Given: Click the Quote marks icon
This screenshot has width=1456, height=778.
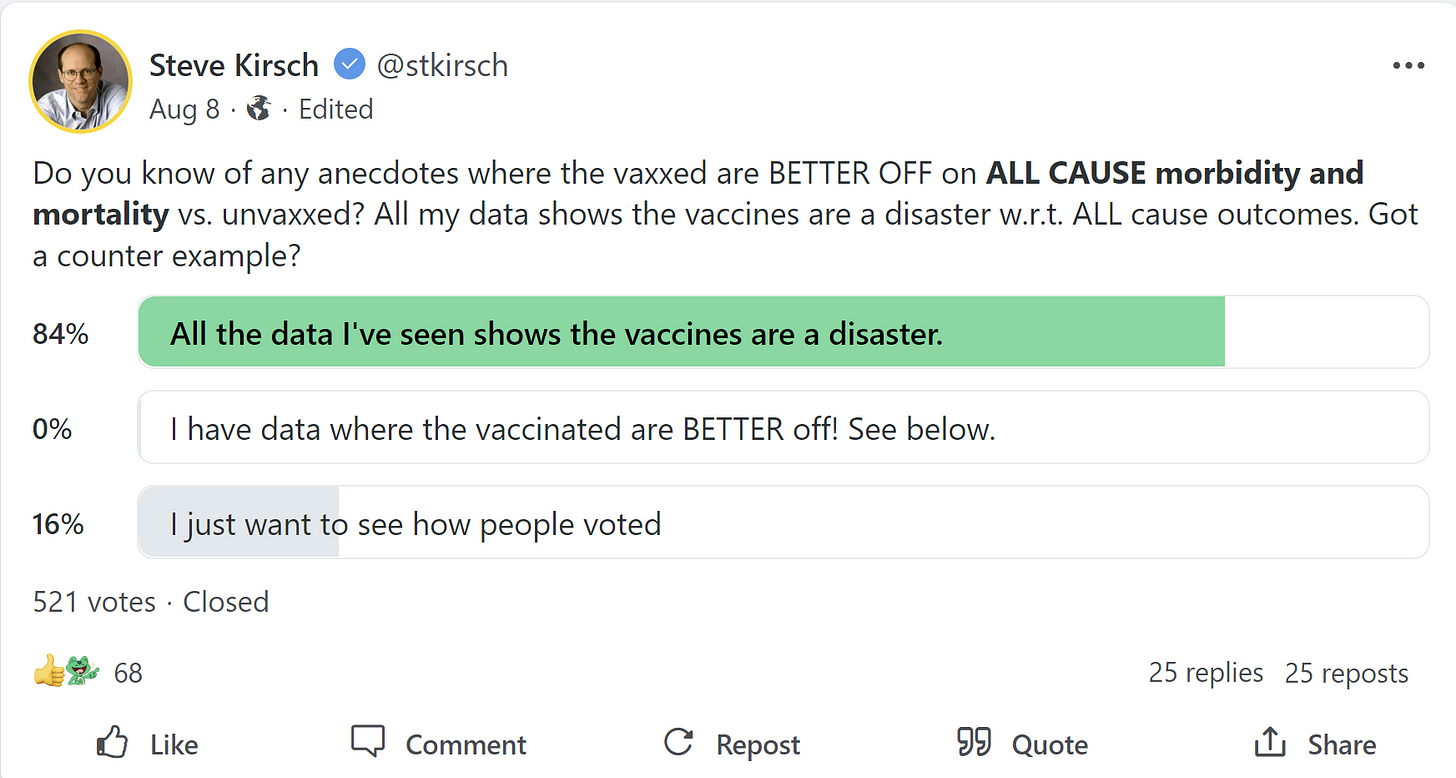Looking at the screenshot, I should [x=974, y=743].
